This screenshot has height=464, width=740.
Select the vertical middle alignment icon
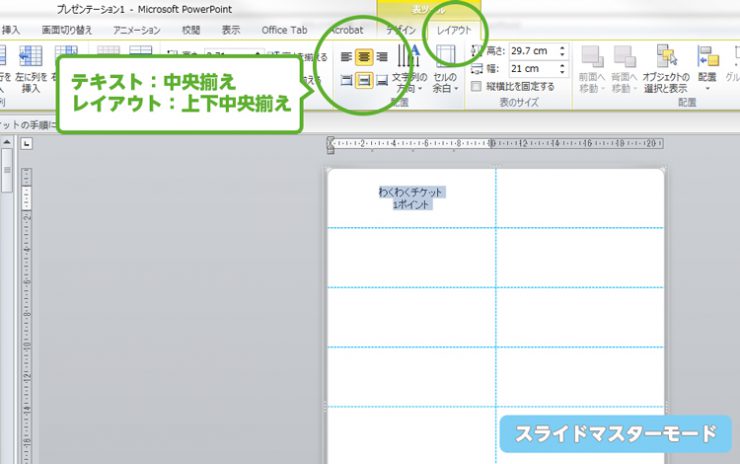pyautogui.click(x=364, y=81)
